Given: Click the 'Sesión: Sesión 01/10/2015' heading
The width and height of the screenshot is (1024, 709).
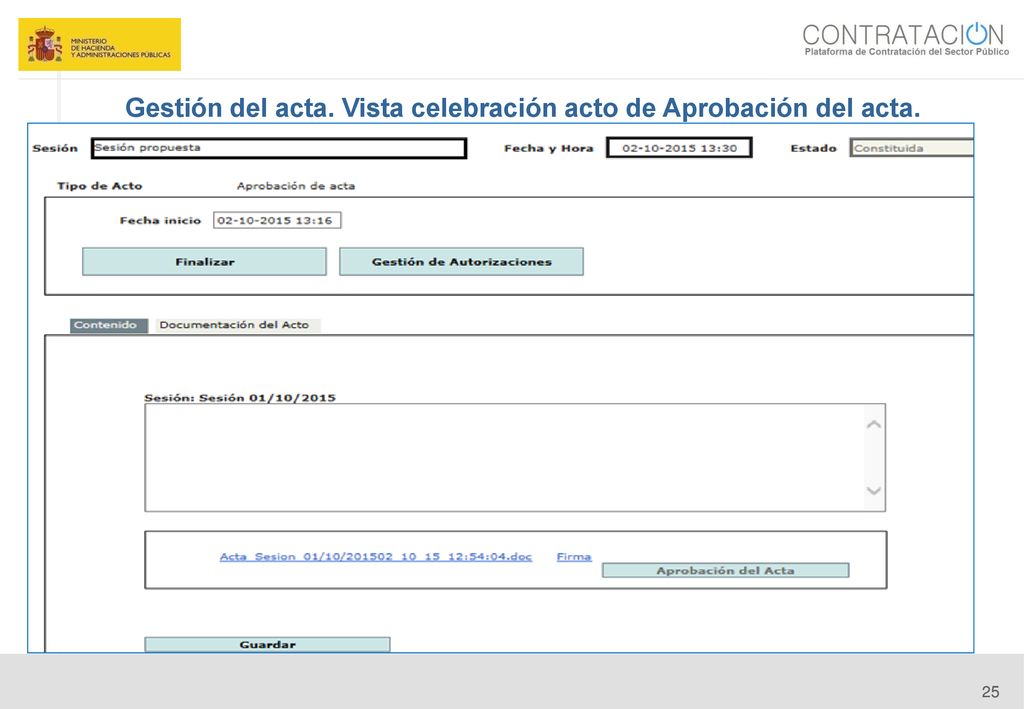Looking at the screenshot, I should (240, 397).
